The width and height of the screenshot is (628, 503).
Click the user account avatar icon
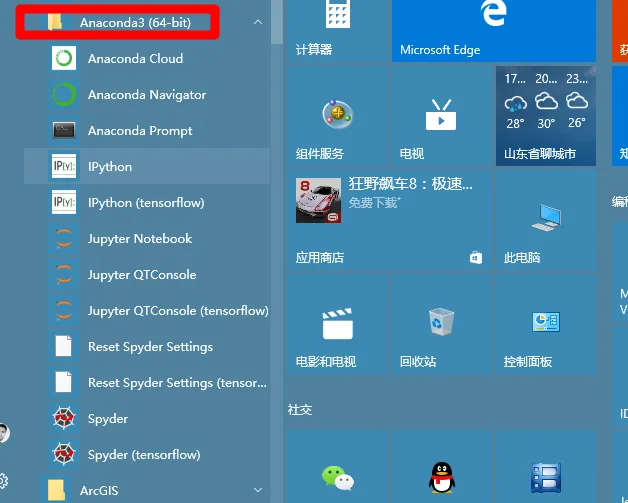coord(4,433)
